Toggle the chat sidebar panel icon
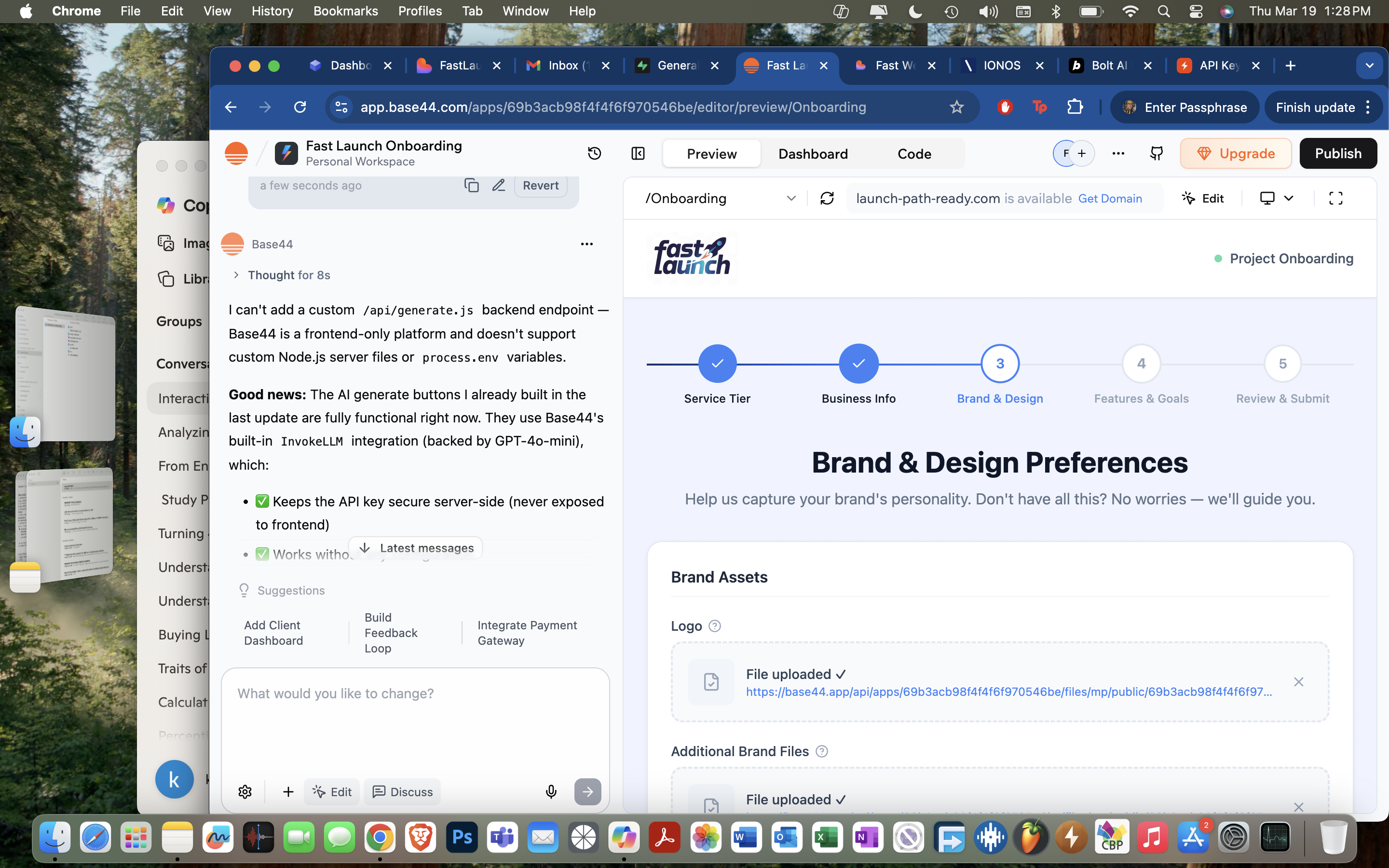This screenshot has height=868, width=1389. [638, 153]
